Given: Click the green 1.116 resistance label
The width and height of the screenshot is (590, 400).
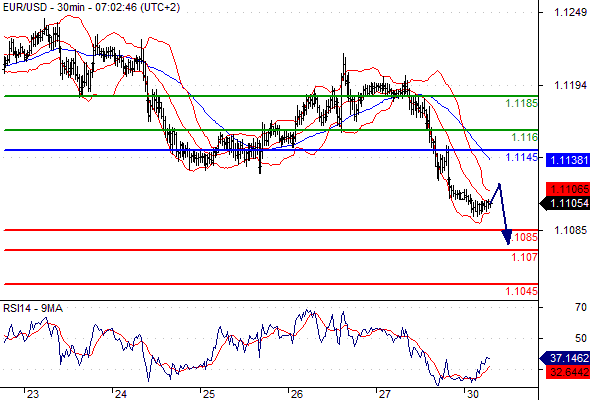Looking at the screenshot, I should click(525, 137).
